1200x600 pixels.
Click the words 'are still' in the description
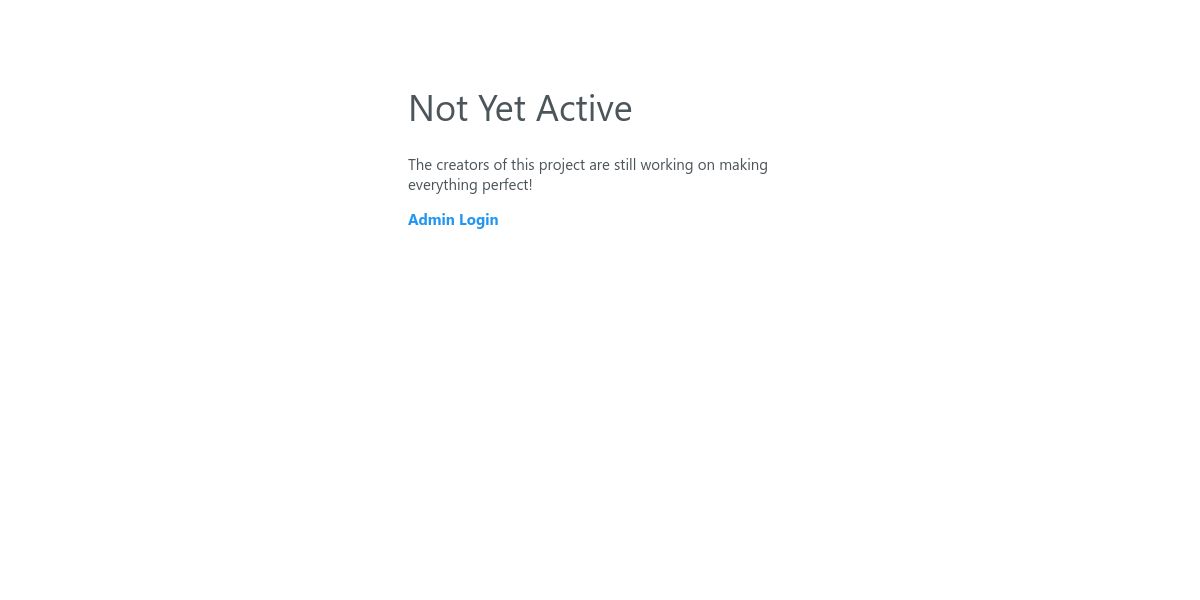click(x=612, y=165)
